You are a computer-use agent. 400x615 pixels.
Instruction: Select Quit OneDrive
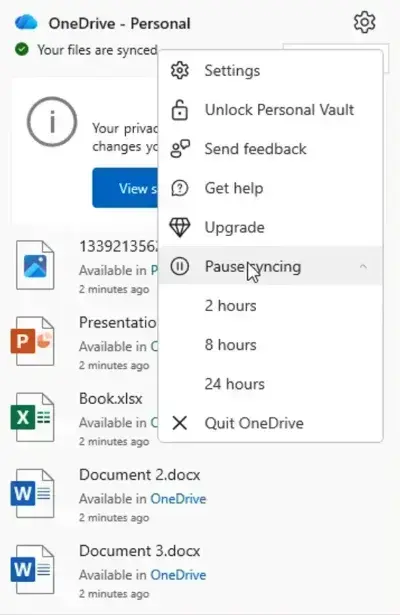271,423
